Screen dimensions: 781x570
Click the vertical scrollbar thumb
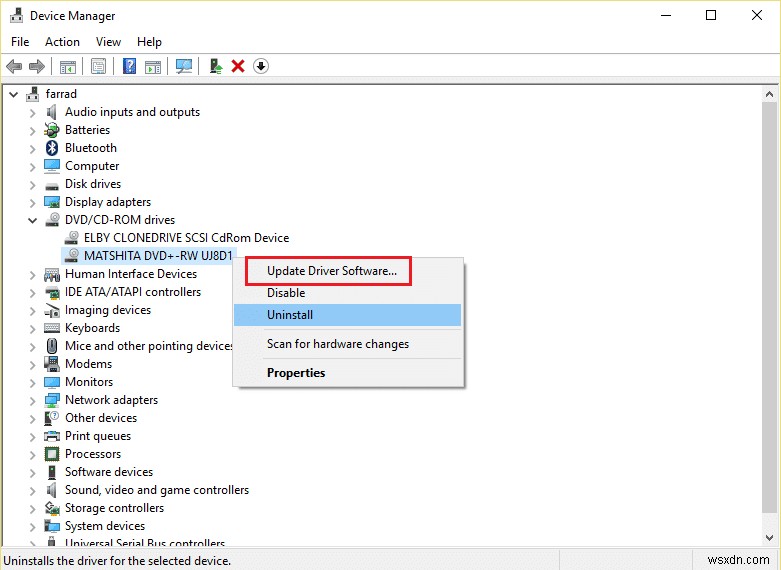click(x=769, y=307)
